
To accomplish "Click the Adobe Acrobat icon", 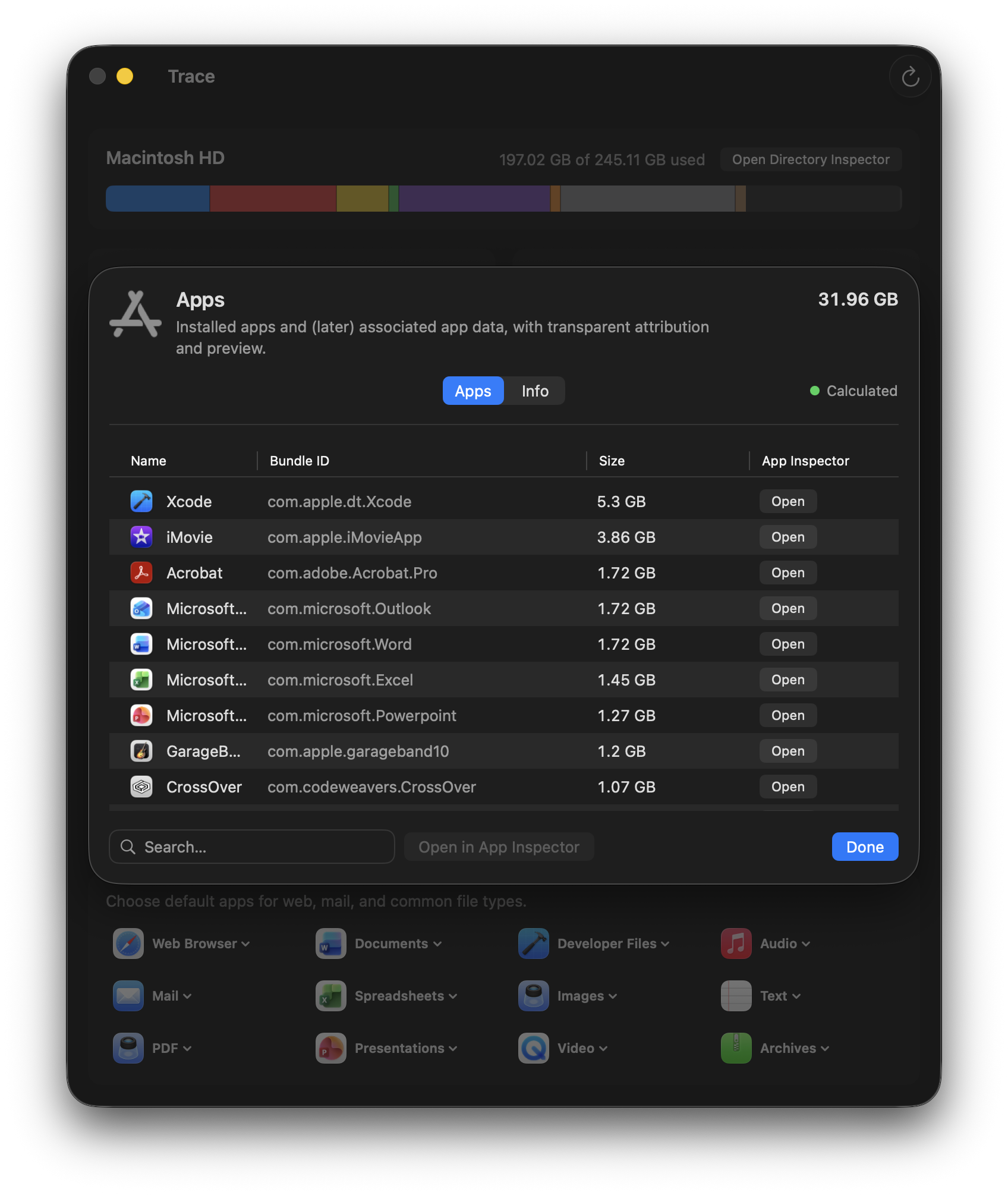I will tap(141, 573).
